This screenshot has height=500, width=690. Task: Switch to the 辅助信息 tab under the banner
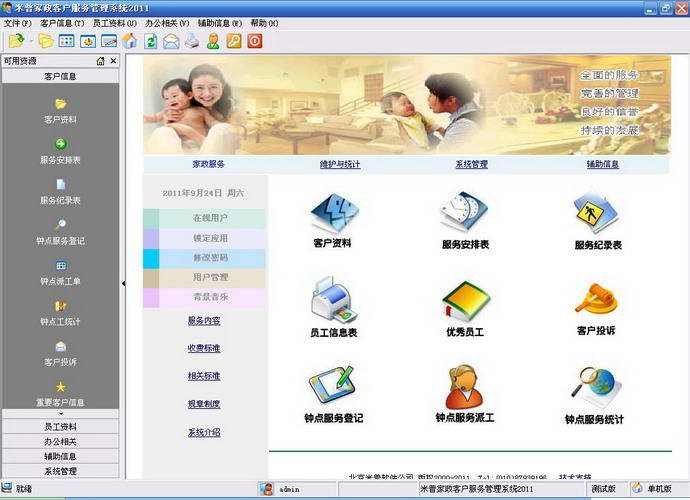[x=602, y=164]
